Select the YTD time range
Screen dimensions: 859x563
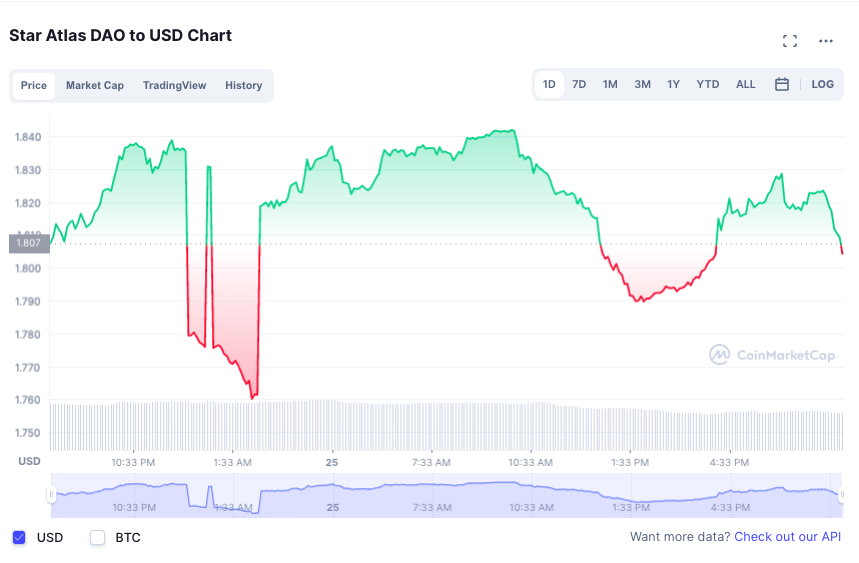[x=707, y=84]
